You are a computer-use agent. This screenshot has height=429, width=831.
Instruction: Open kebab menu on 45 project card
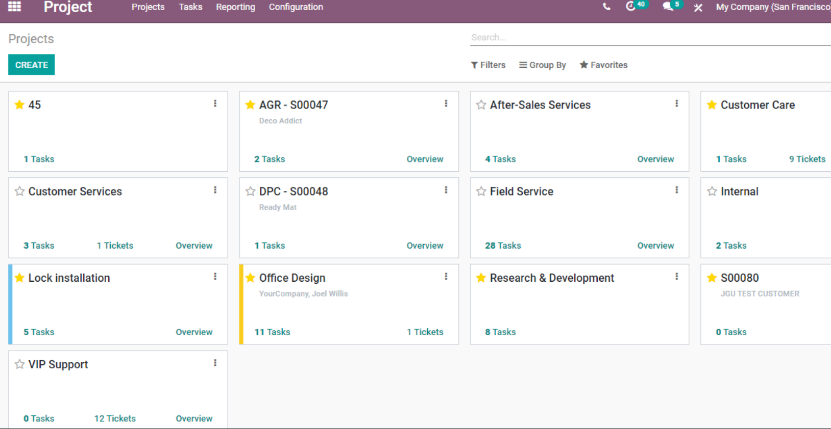(x=215, y=104)
